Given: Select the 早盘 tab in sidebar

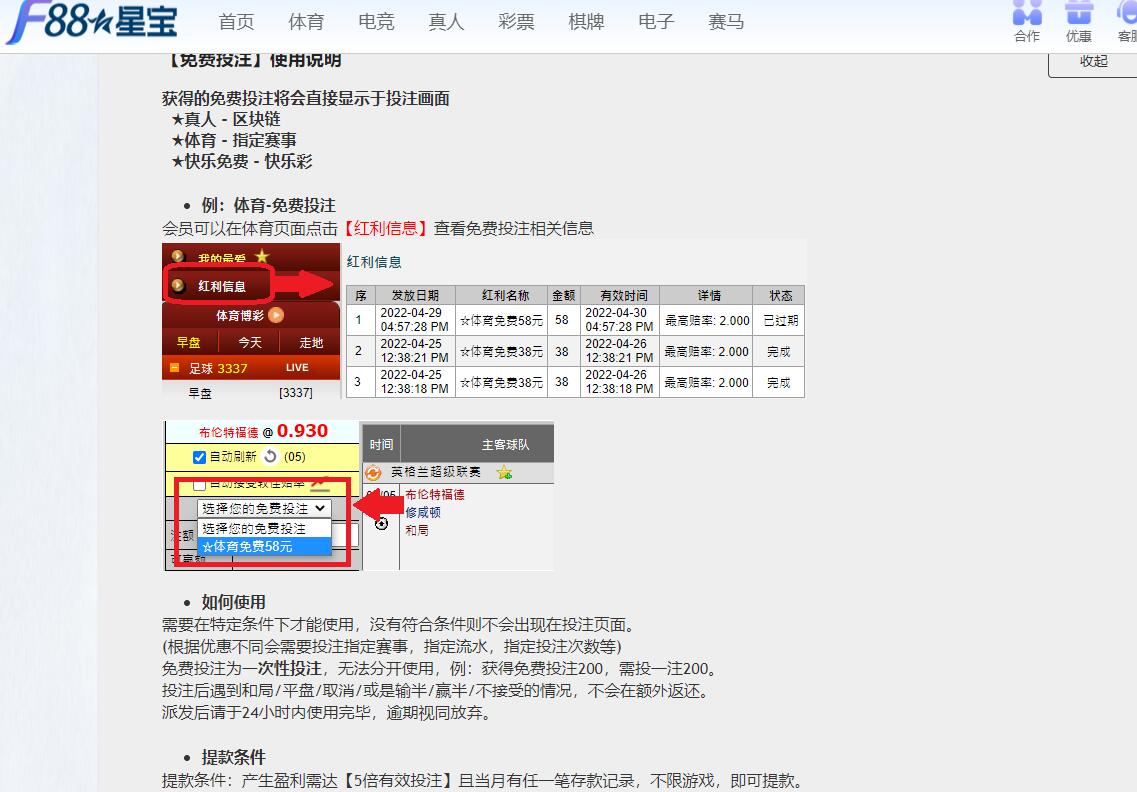Looking at the screenshot, I should tap(189, 342).
